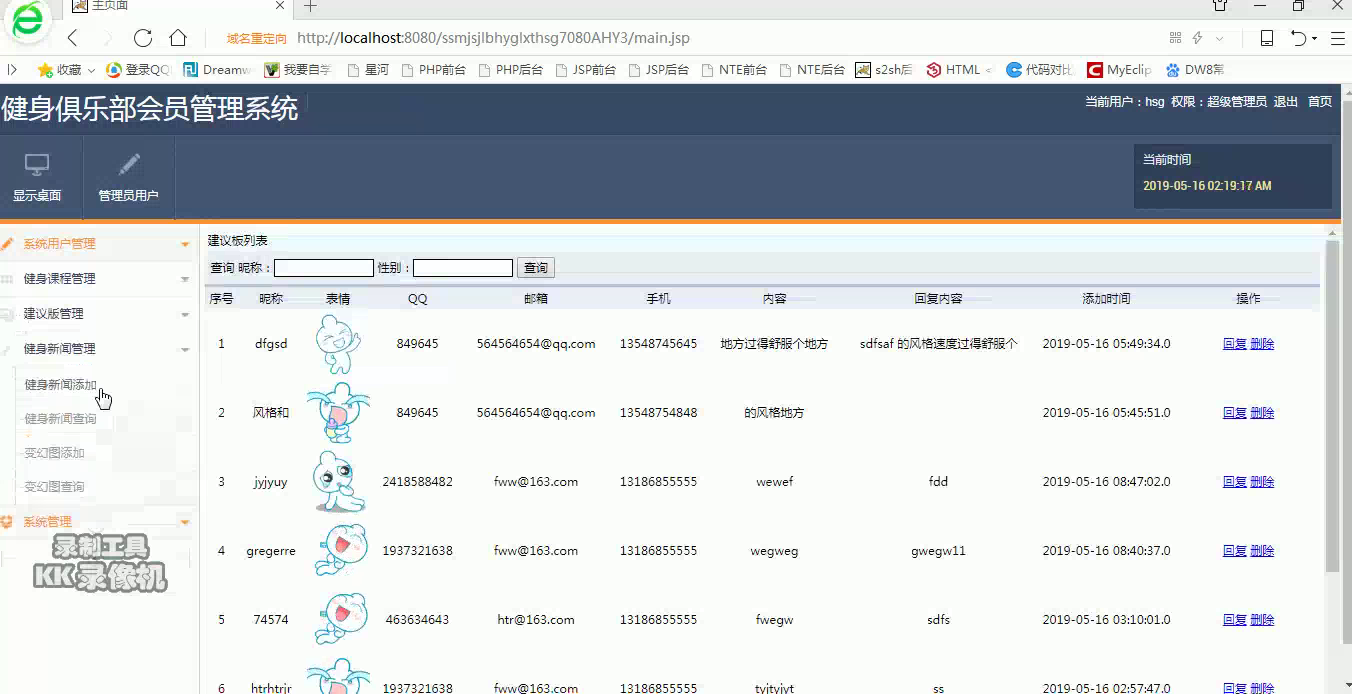Click dfgsd row emoticon thumbnail
The width and height of the screenshot is (1352, 694).
click(338, 344)
